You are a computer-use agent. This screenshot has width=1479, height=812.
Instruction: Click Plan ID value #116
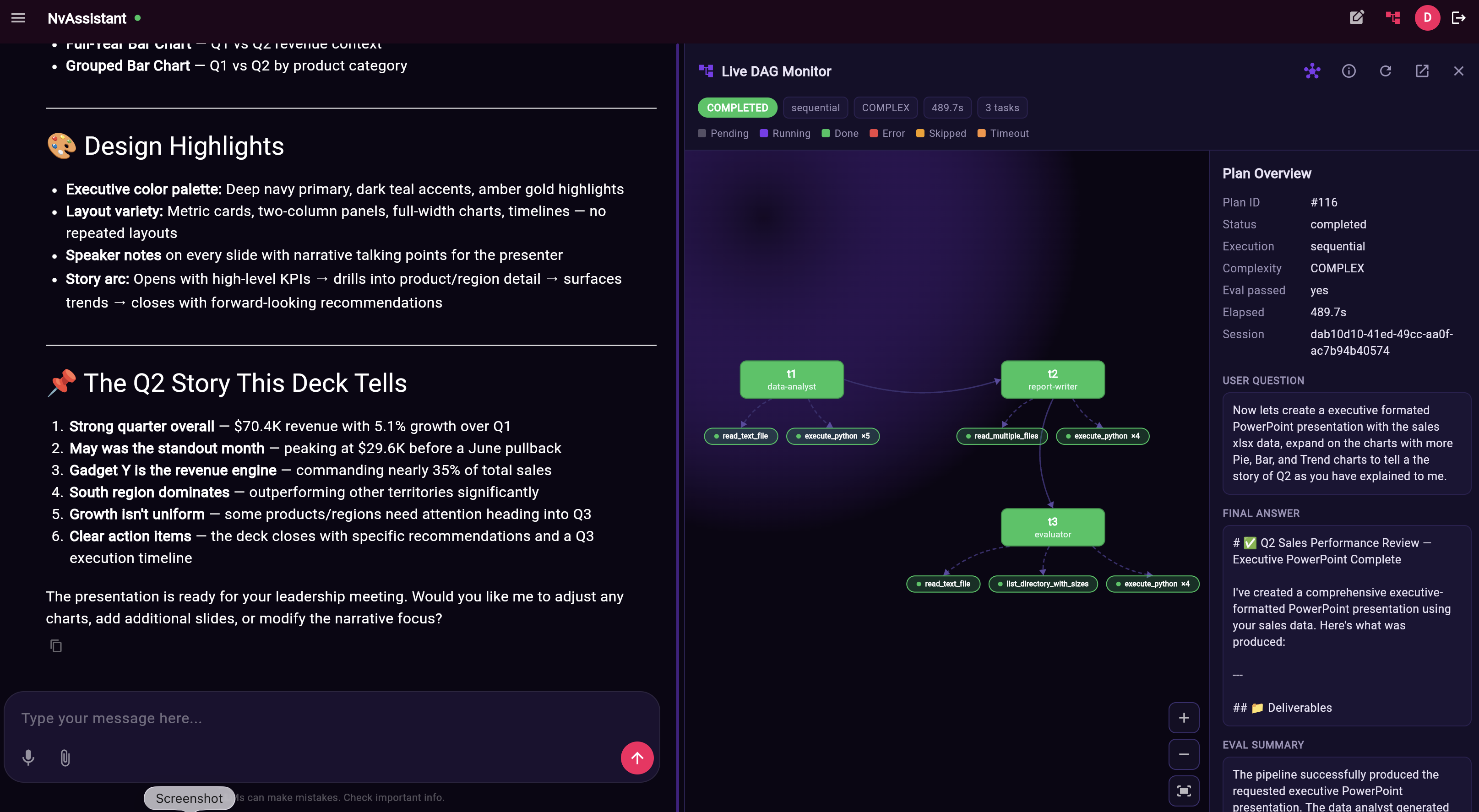point(1323,203)
